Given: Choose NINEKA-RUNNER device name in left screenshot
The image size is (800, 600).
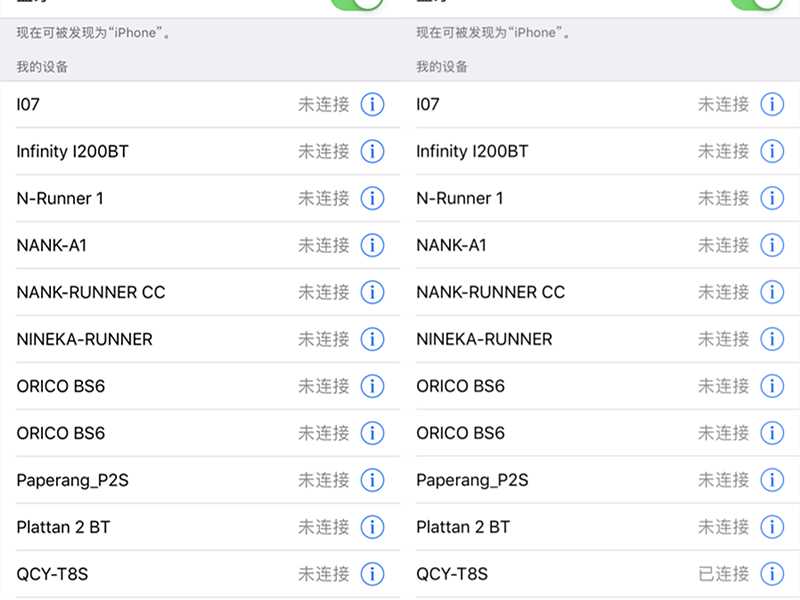Looking at the screenshot, I should 85,339.
